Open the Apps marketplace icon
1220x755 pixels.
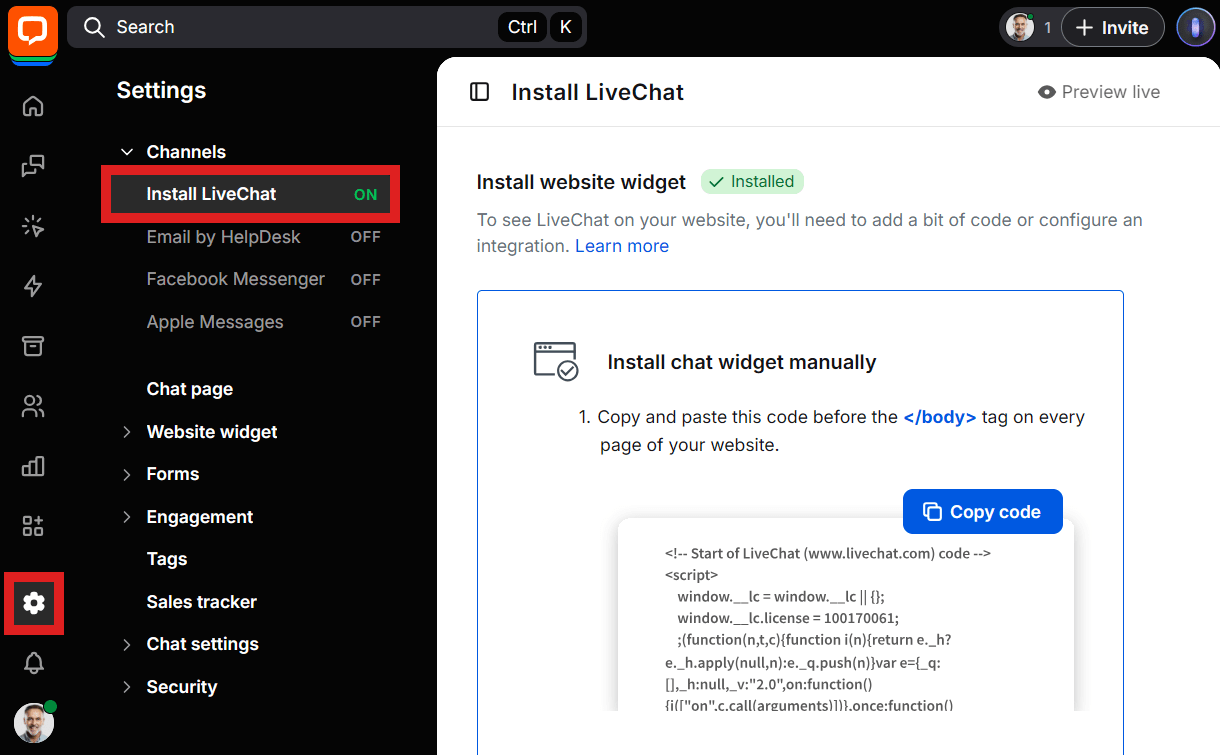33,526
